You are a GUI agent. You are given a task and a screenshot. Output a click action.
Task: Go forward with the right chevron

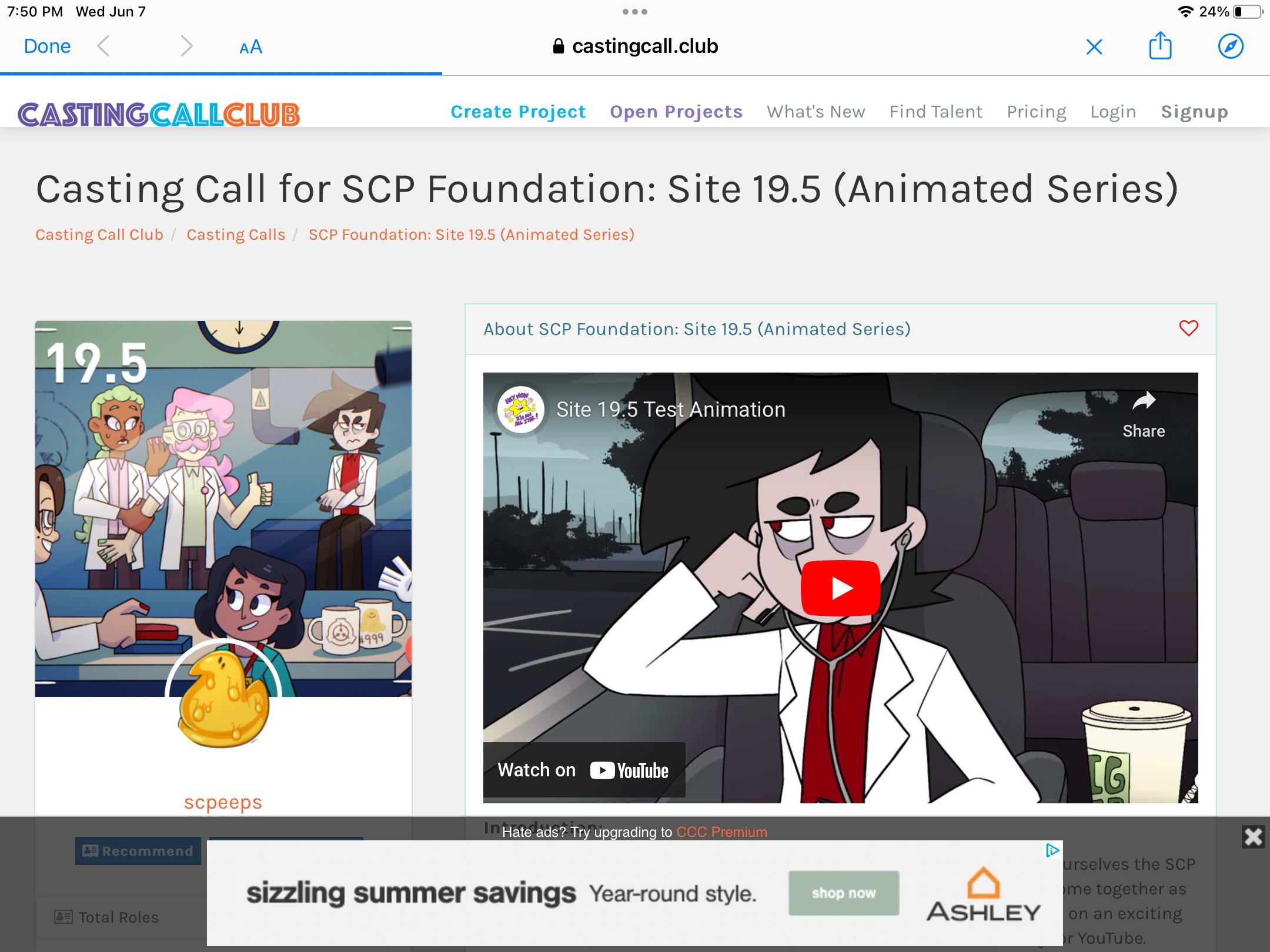[186, 46]
